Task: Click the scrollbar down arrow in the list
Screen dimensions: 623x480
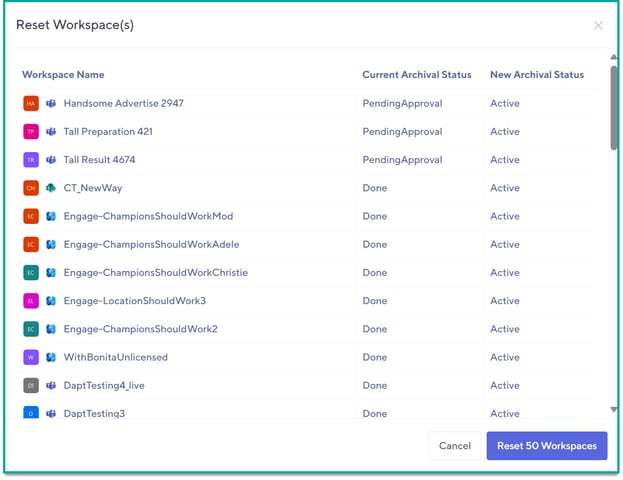Action: click(x=613, y=409)
